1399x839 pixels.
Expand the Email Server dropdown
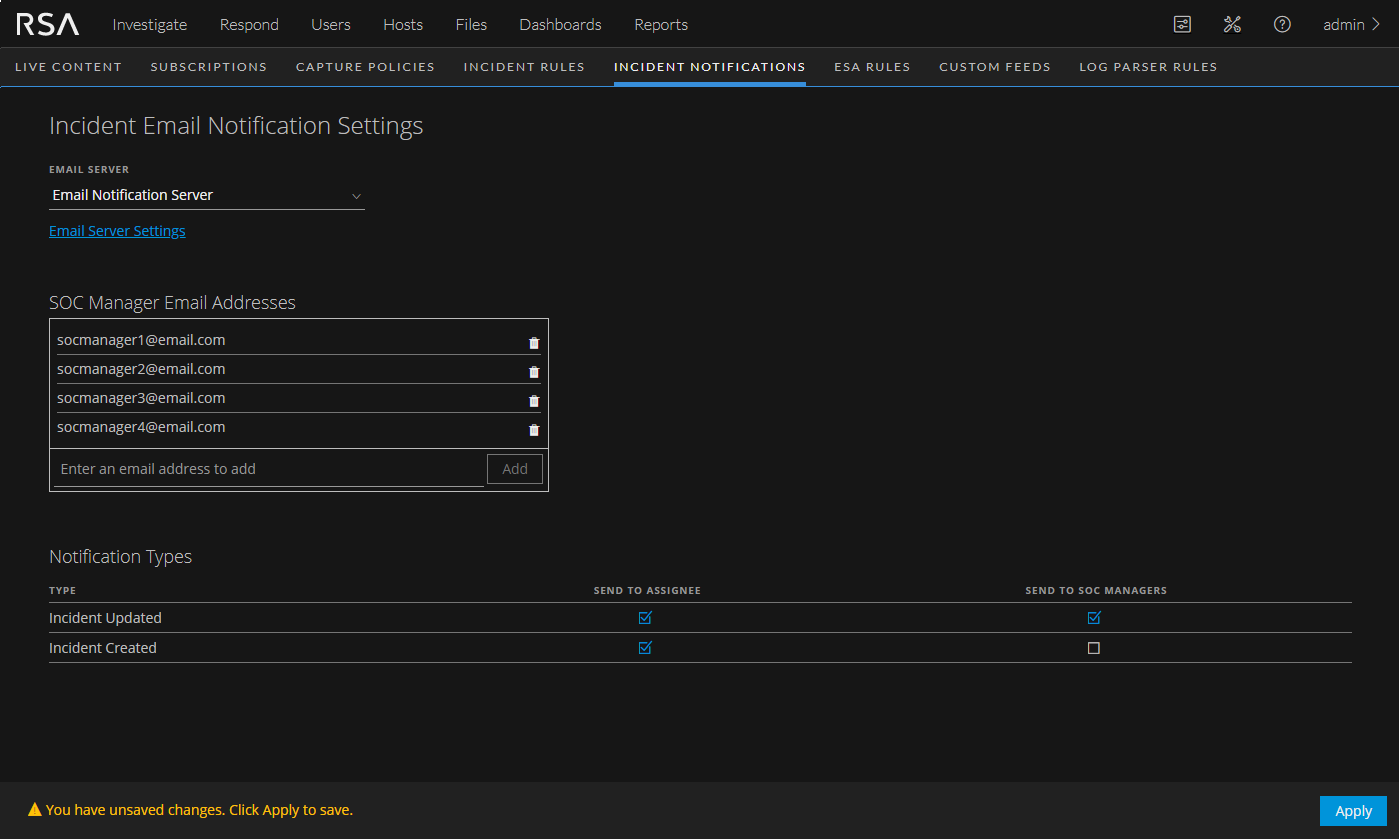click(x=207, y=196)
